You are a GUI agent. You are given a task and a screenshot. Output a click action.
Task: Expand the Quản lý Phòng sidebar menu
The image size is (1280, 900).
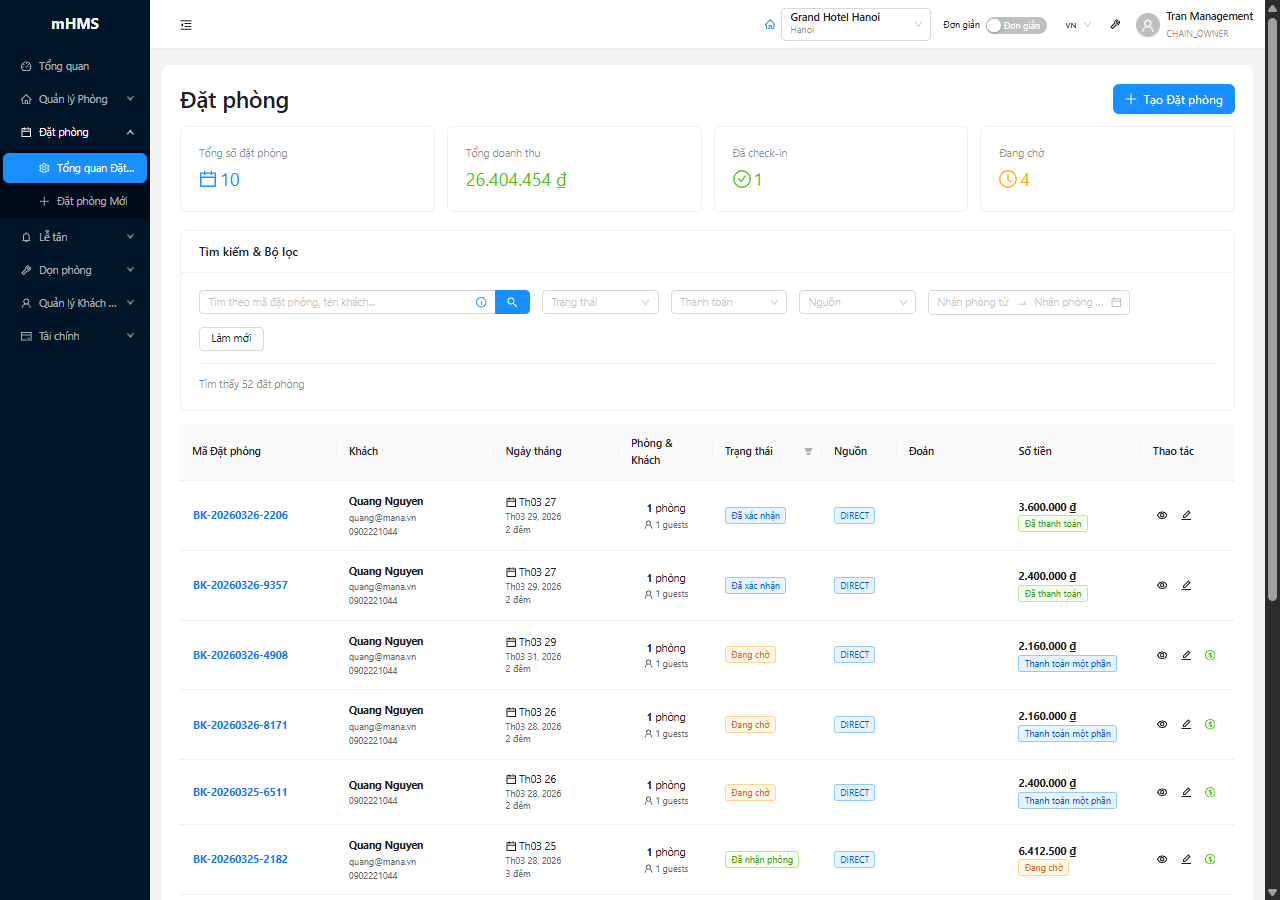75,99
